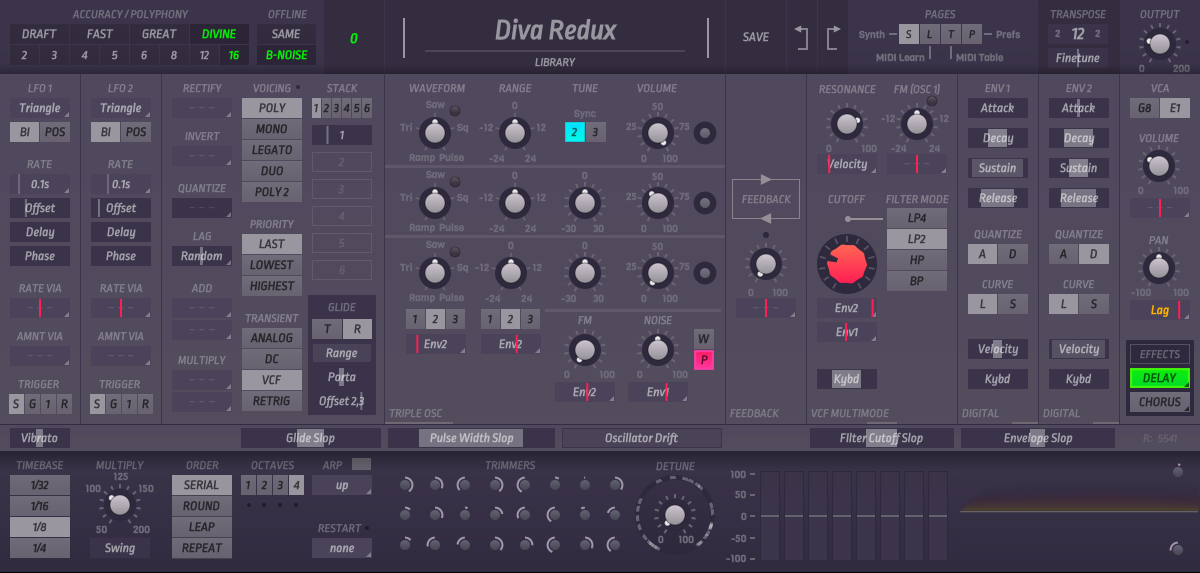The width and height of the screenshot is (1200, 573).
Task: Click the Feedback amount knob
Action: 765,264
